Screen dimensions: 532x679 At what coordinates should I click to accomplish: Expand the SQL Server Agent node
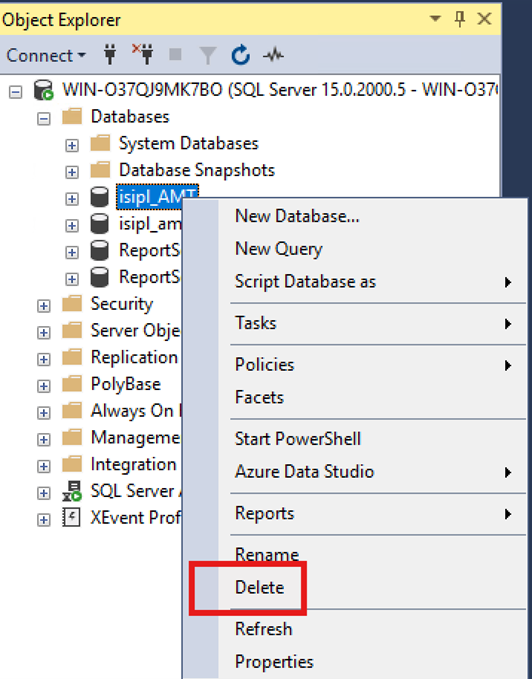coord(44,493)
